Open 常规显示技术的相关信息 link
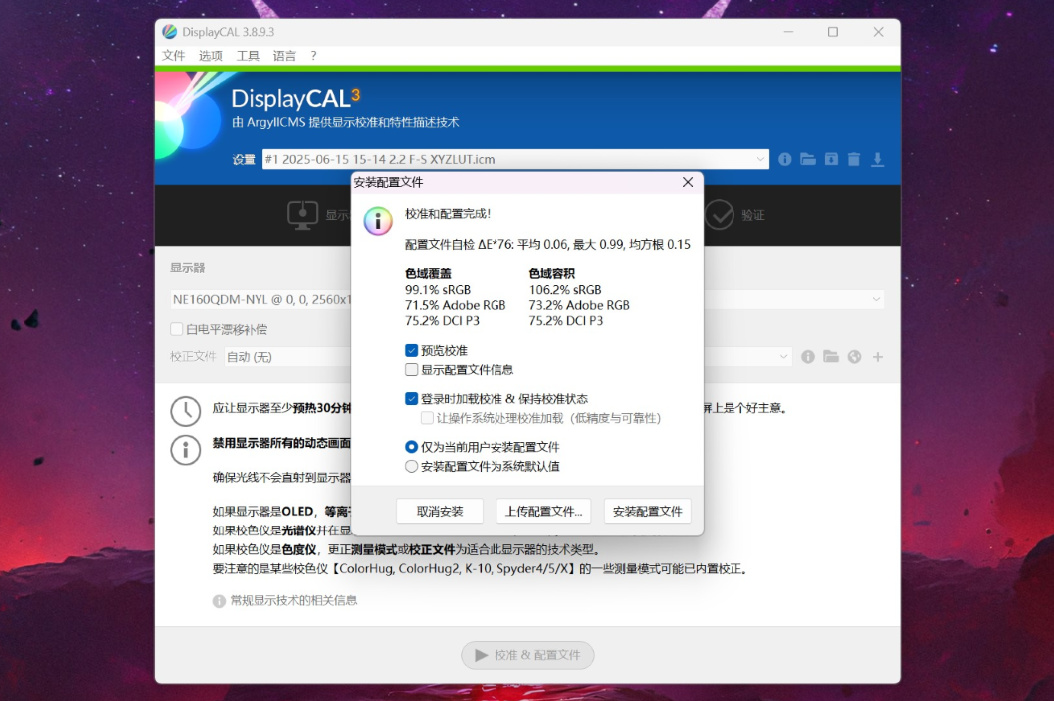 [294, 600]
